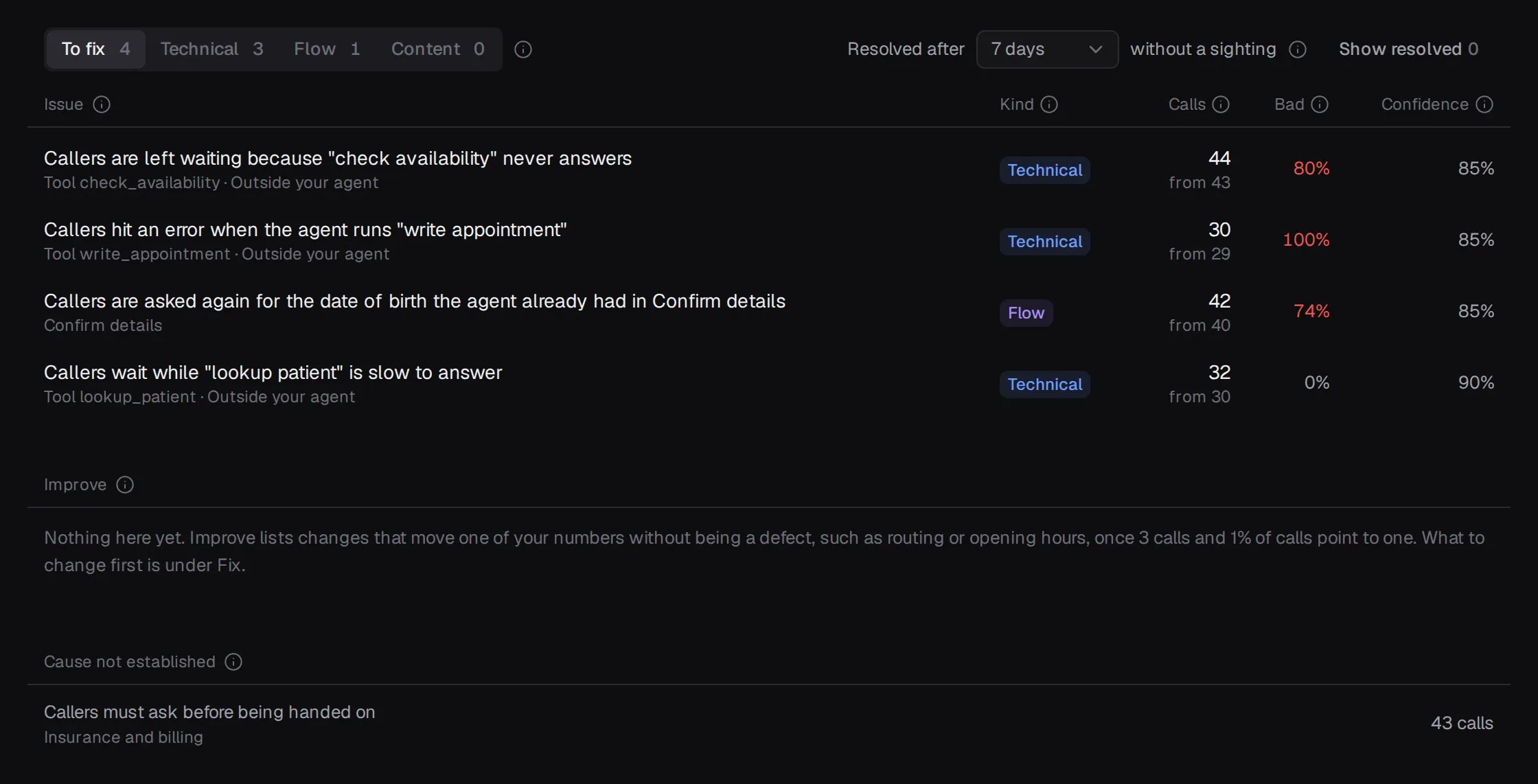Open the 7 days dropdown
The height and width of the screenshot is (784, 1538).
[1047, 49]
